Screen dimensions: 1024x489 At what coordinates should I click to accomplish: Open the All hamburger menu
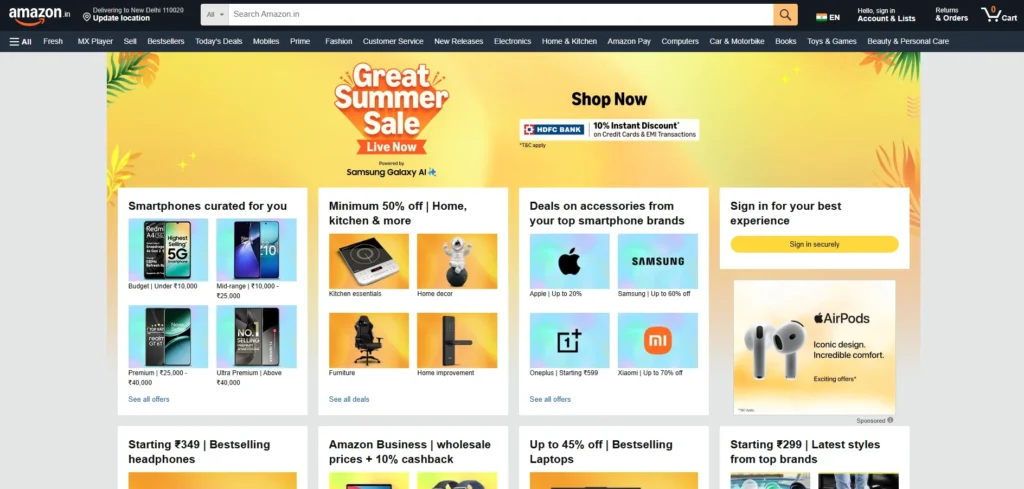click(20, 41)
